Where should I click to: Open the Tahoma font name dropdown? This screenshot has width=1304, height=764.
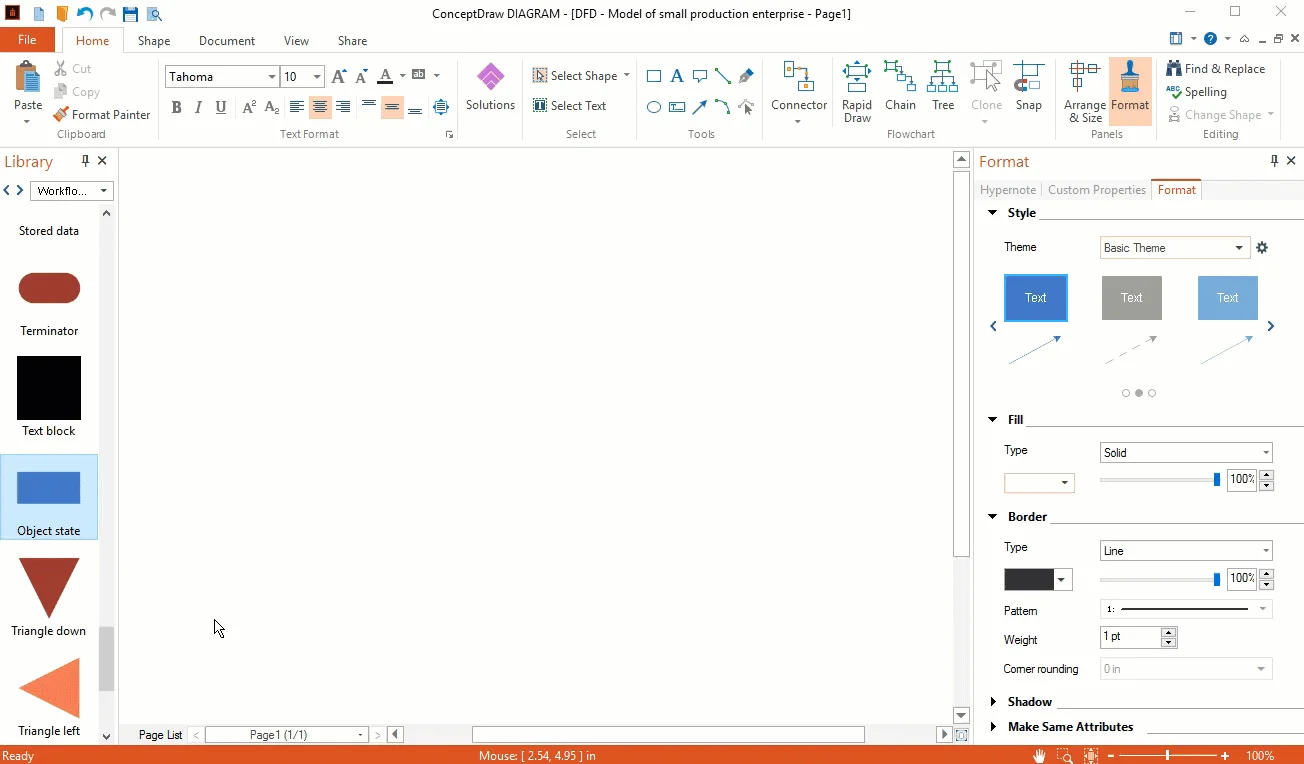pos(271,77)
